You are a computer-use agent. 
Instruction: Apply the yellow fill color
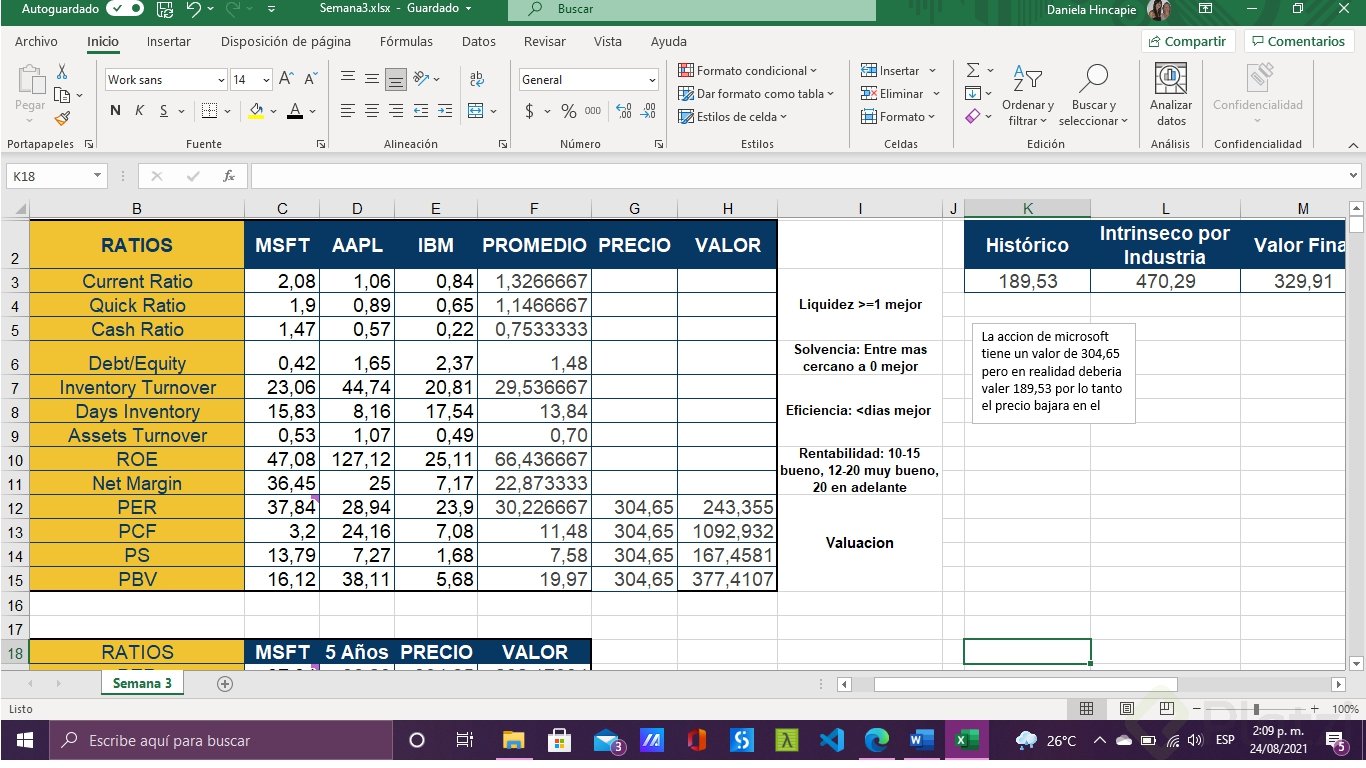click(x=256, y=111)
